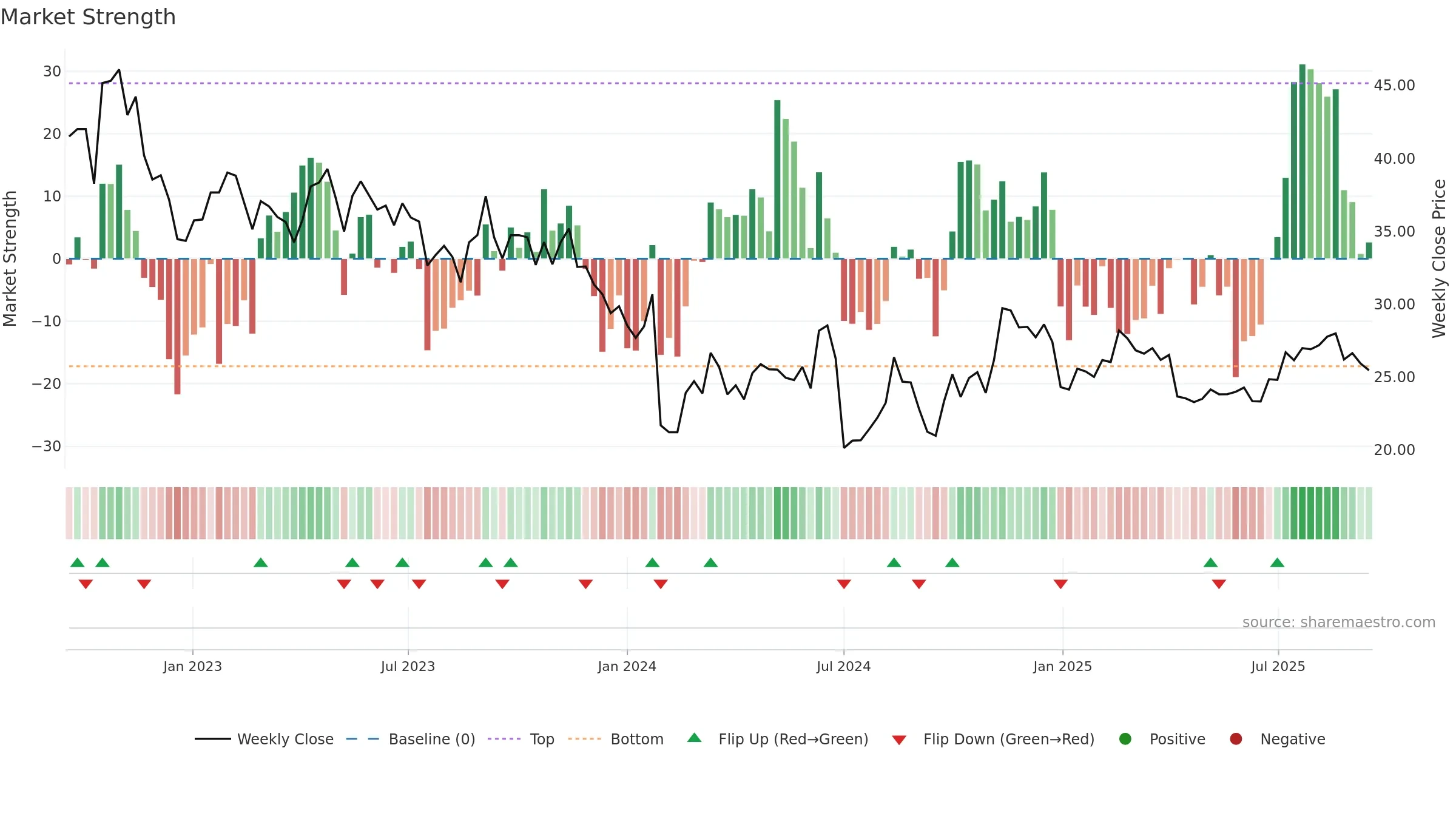Click the 'Market Strength' chart title

[x=88, y=17]
